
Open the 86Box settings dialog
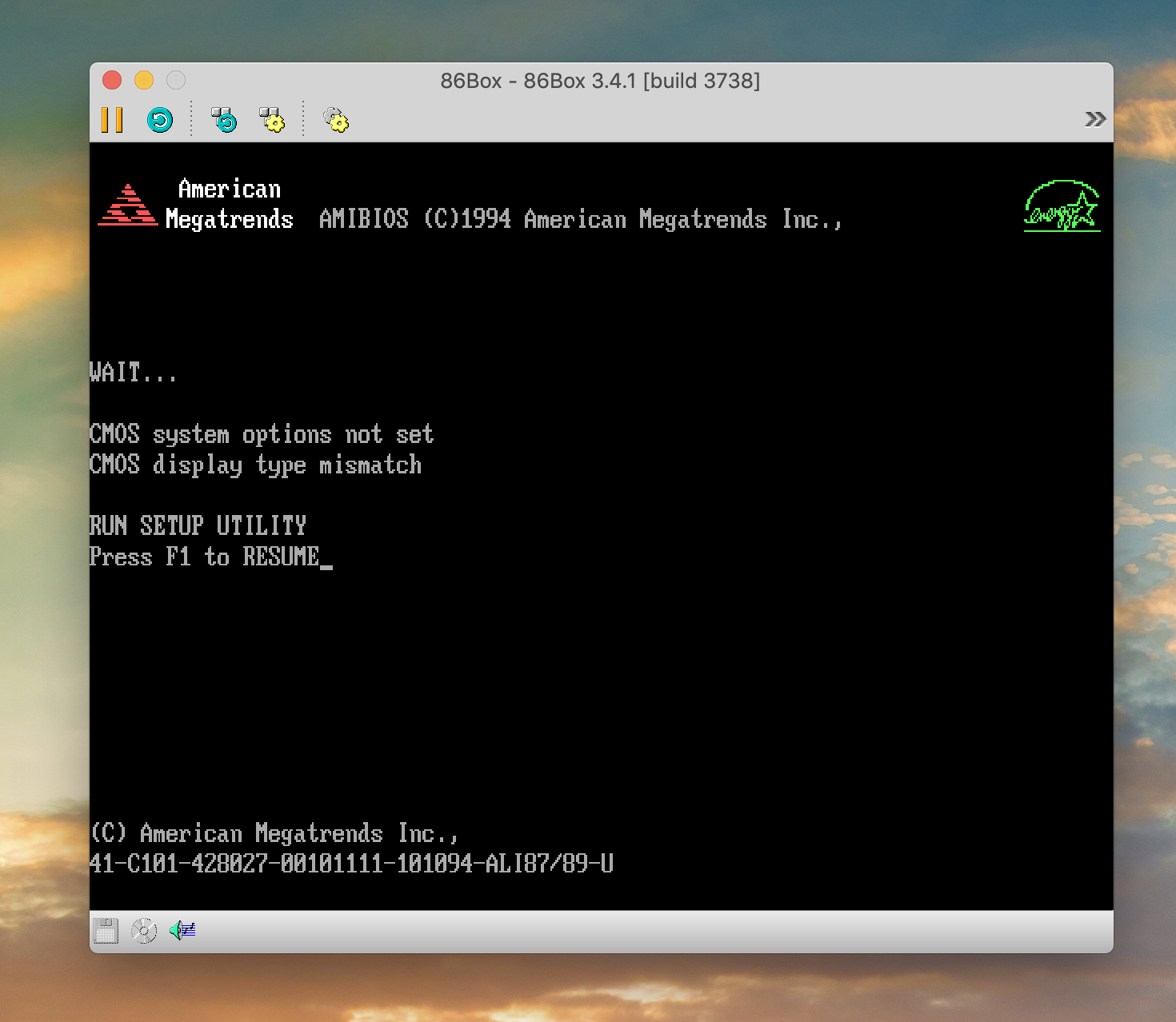pyautogui.click(x=335, y=118)
